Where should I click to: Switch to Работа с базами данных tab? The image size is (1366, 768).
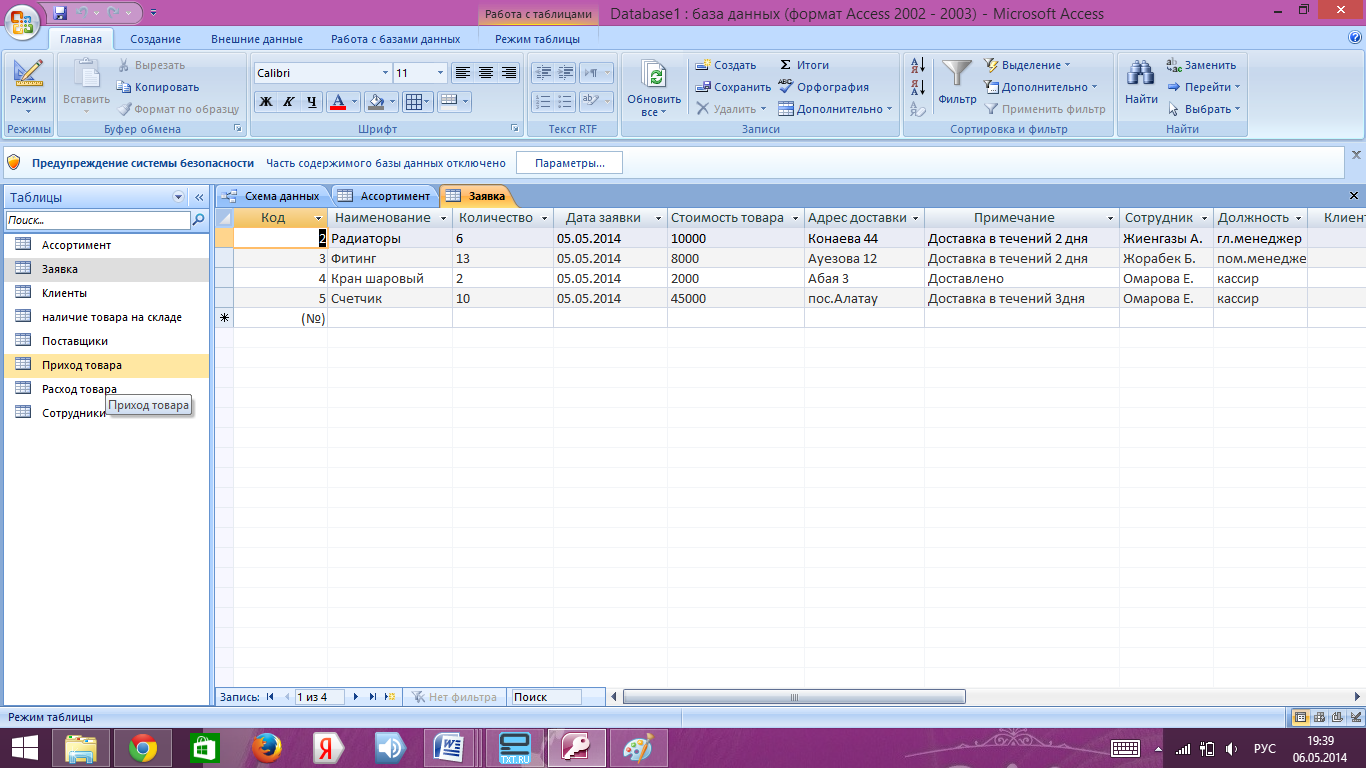pos(395,39)
